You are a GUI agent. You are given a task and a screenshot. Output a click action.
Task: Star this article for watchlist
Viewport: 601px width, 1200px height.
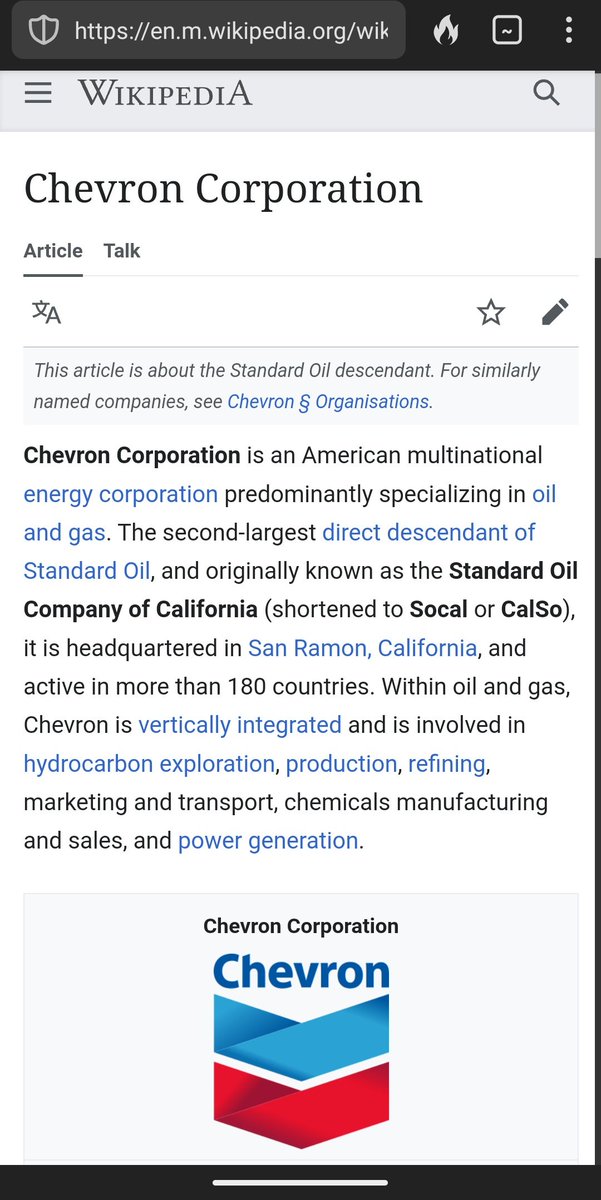(491, 312)
